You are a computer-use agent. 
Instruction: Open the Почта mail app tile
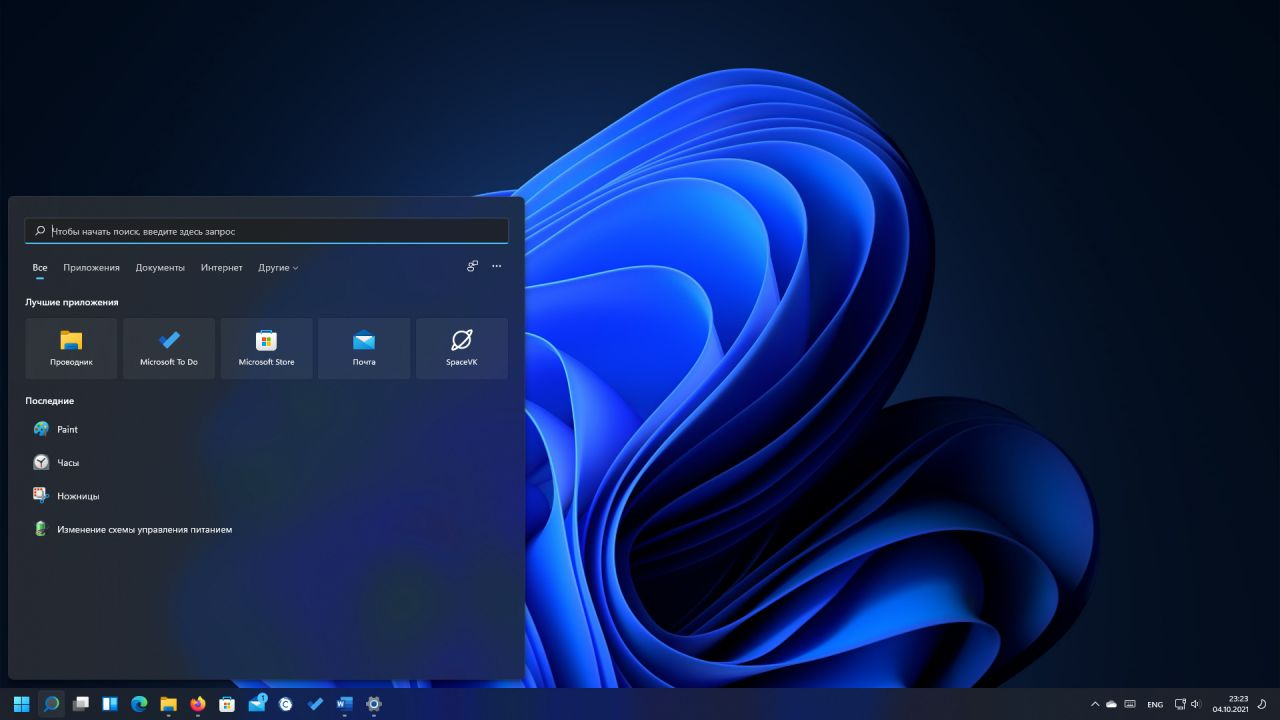click(364, 348)
